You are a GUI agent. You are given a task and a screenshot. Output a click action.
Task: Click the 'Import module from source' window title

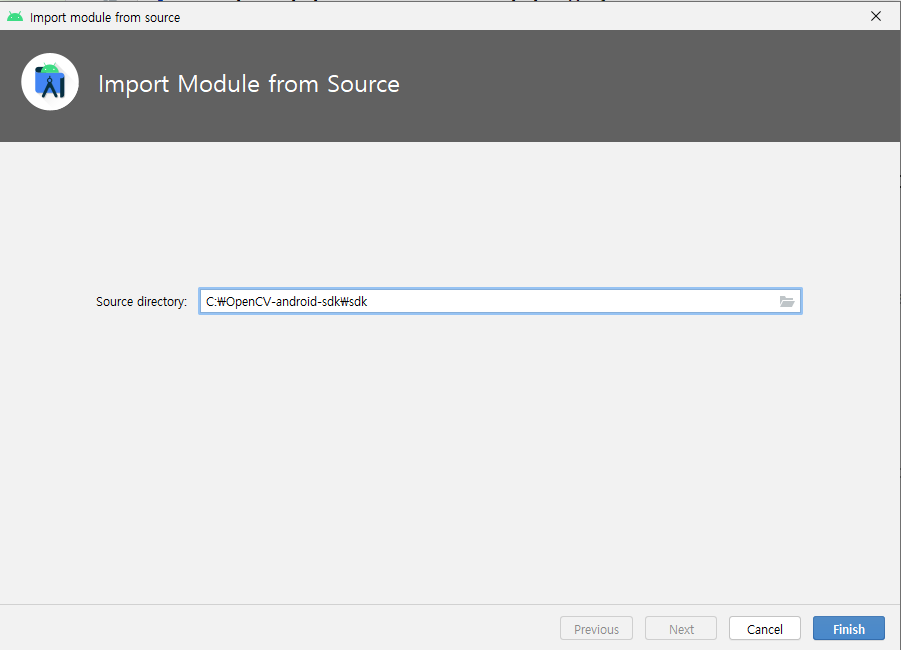point(105,18)
